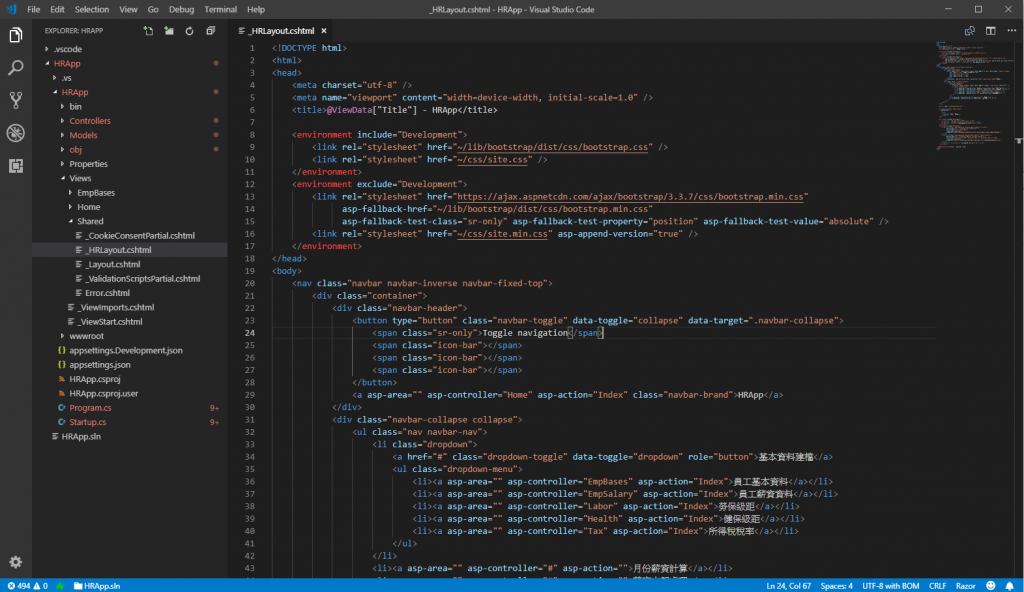This screenshot has height=592, width=1024.
Task: Click the HRApp.sln project in status bar
Action: tap(97, 586)
